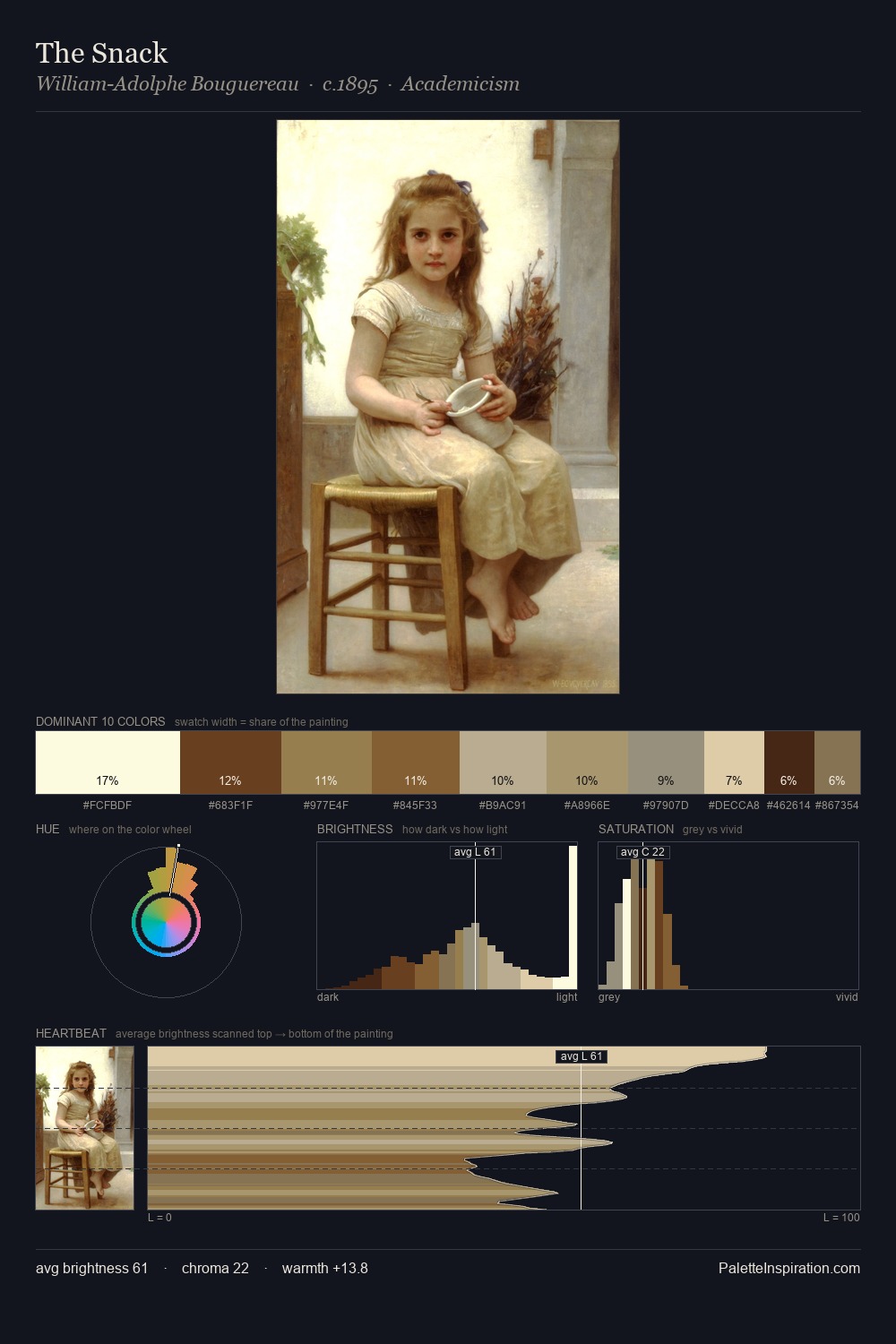The width and height of the screenshot is (896, 1344).
Task: Click the #97907D grey-beige swatch
Action: click(x=666, y=762)
